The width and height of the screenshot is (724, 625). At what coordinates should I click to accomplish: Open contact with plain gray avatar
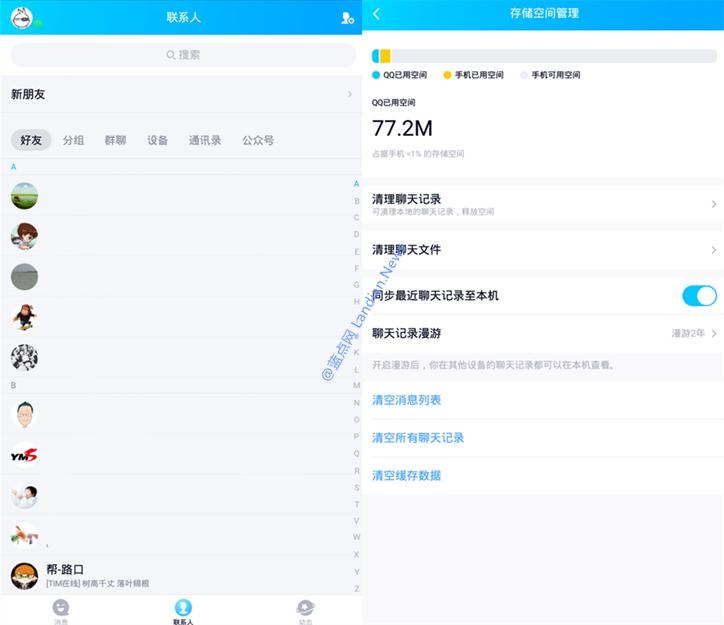click(24, 277)
